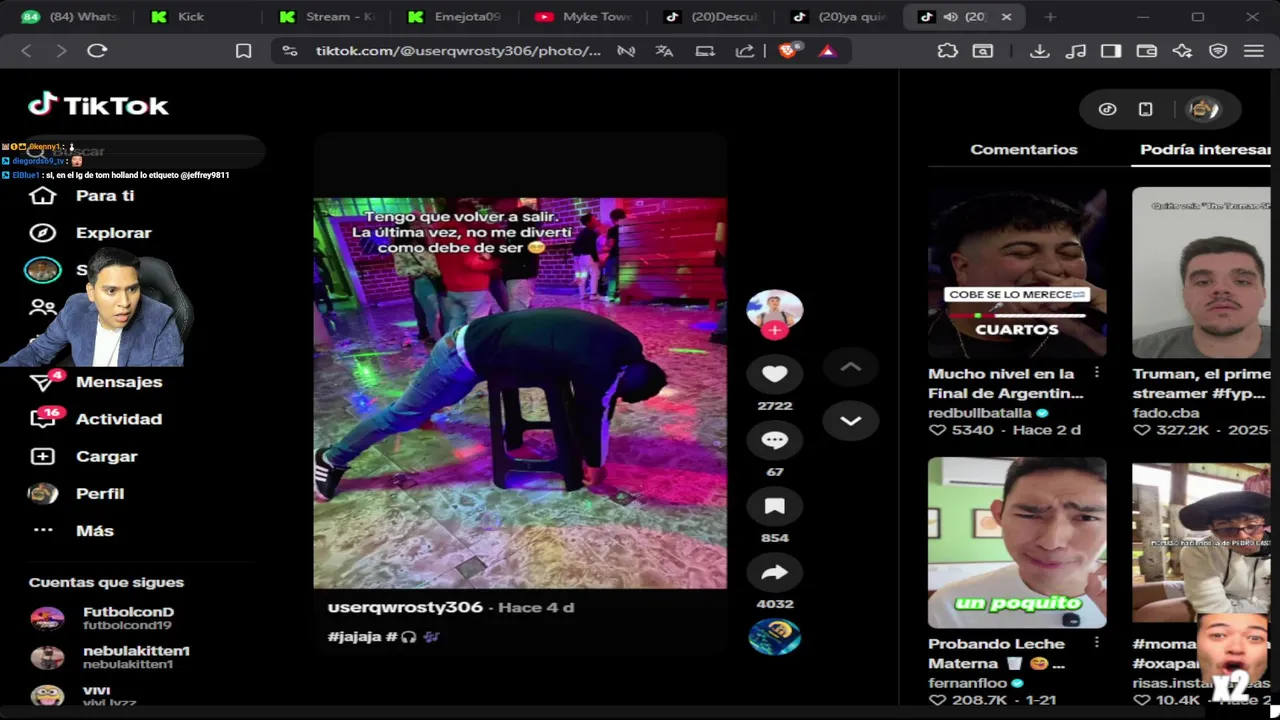Viewport: 1280px width, 720px height.
Task: Open Brave wallet icon
Action: [x=1147, y=50]
